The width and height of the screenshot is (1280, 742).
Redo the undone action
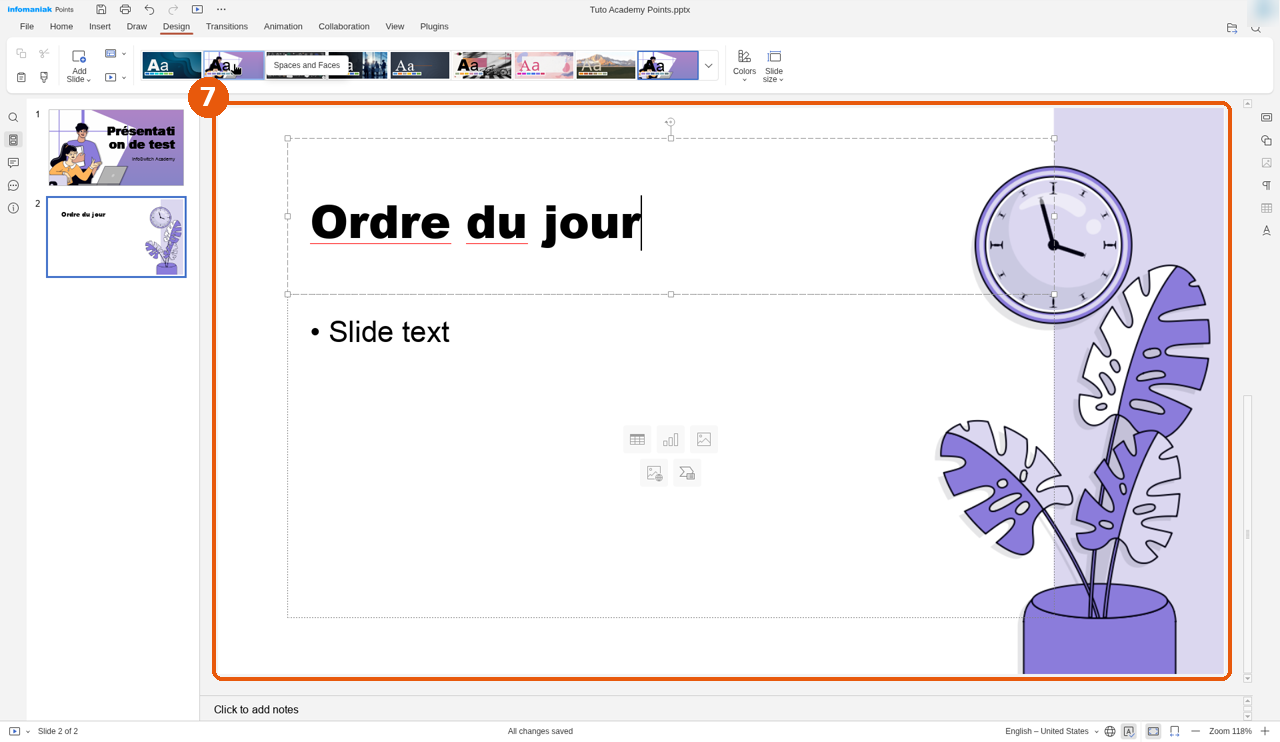173,9
